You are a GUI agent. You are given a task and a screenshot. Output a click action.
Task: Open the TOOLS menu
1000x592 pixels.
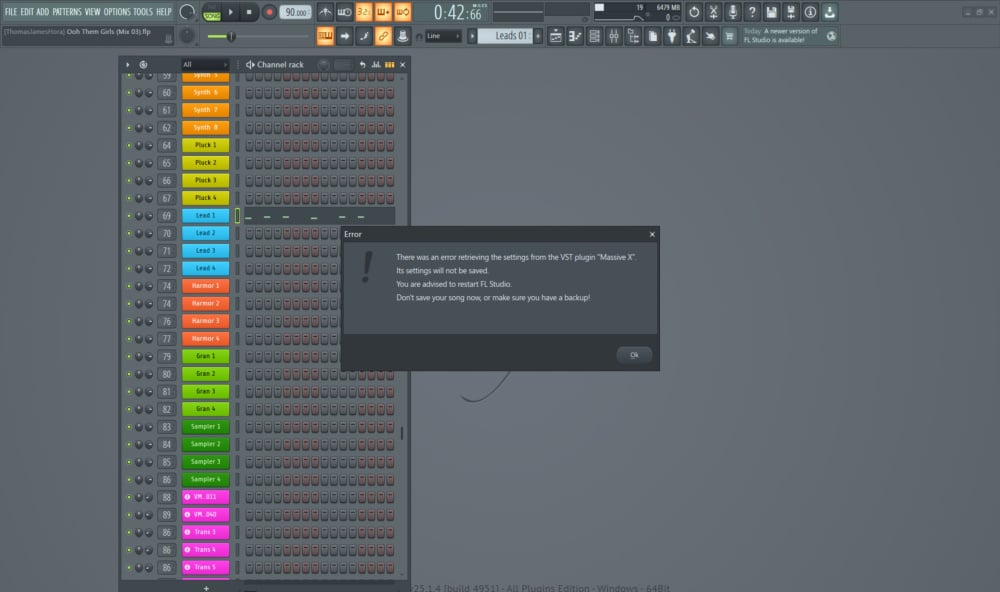[x=143, y=11]
